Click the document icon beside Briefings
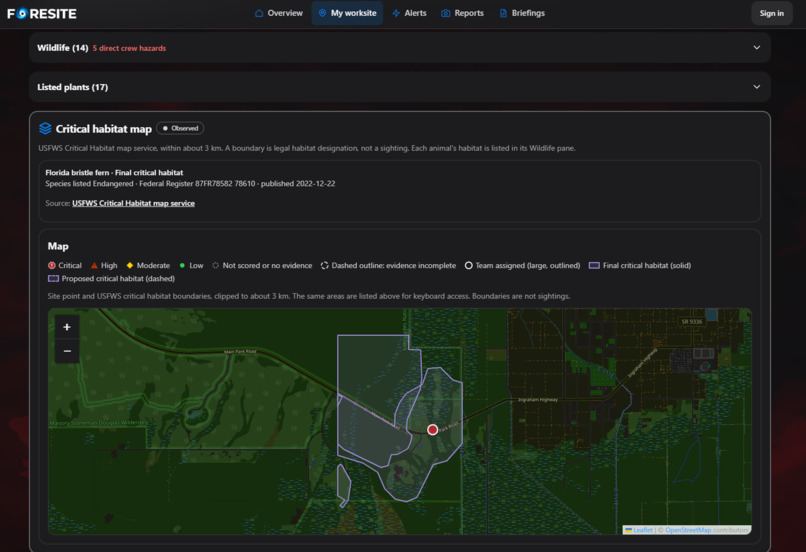Screen dimensions: 806x552 pyautogui.click(x=503, y=13)
